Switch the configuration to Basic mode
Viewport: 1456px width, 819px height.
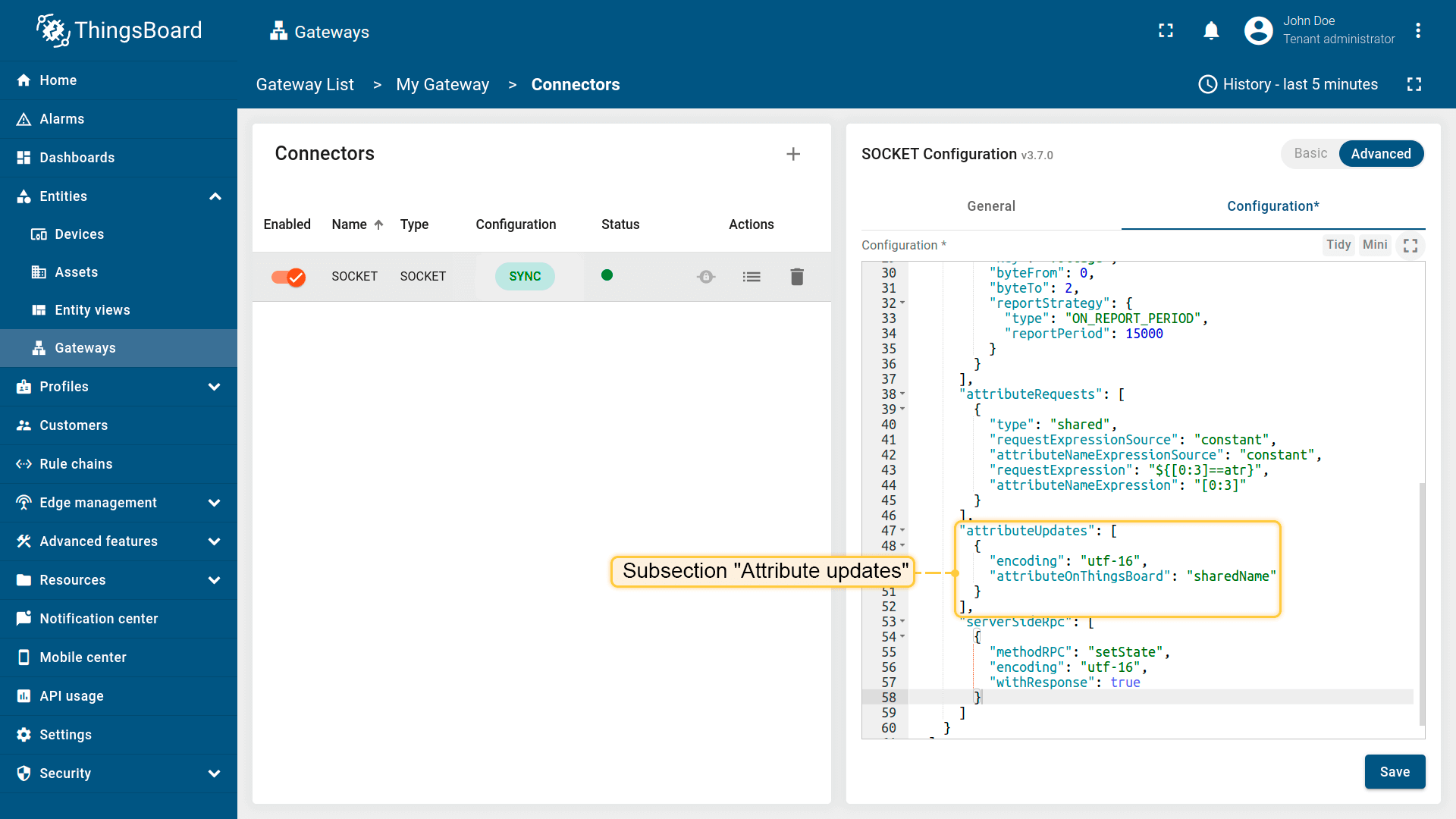coord(1310,154)
